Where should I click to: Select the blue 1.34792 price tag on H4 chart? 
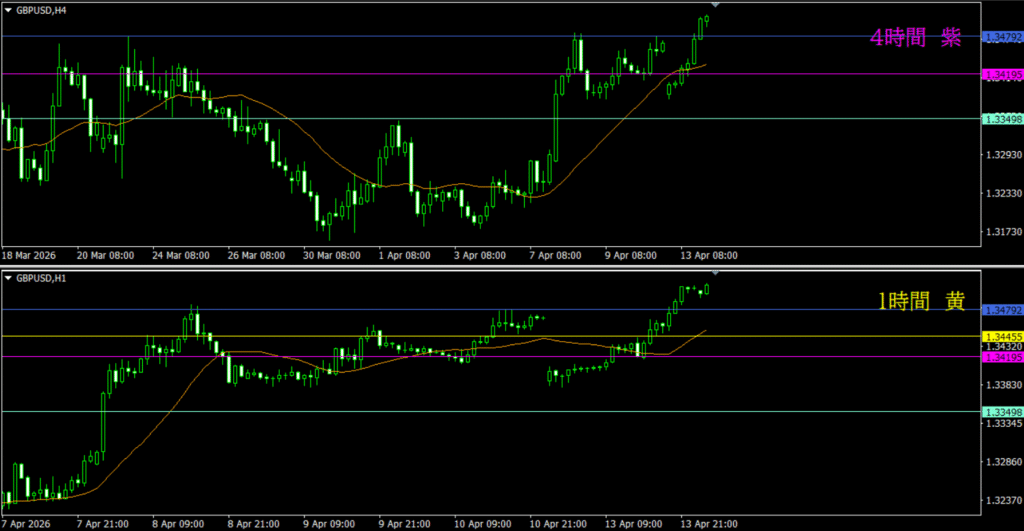pos(1001,37)
